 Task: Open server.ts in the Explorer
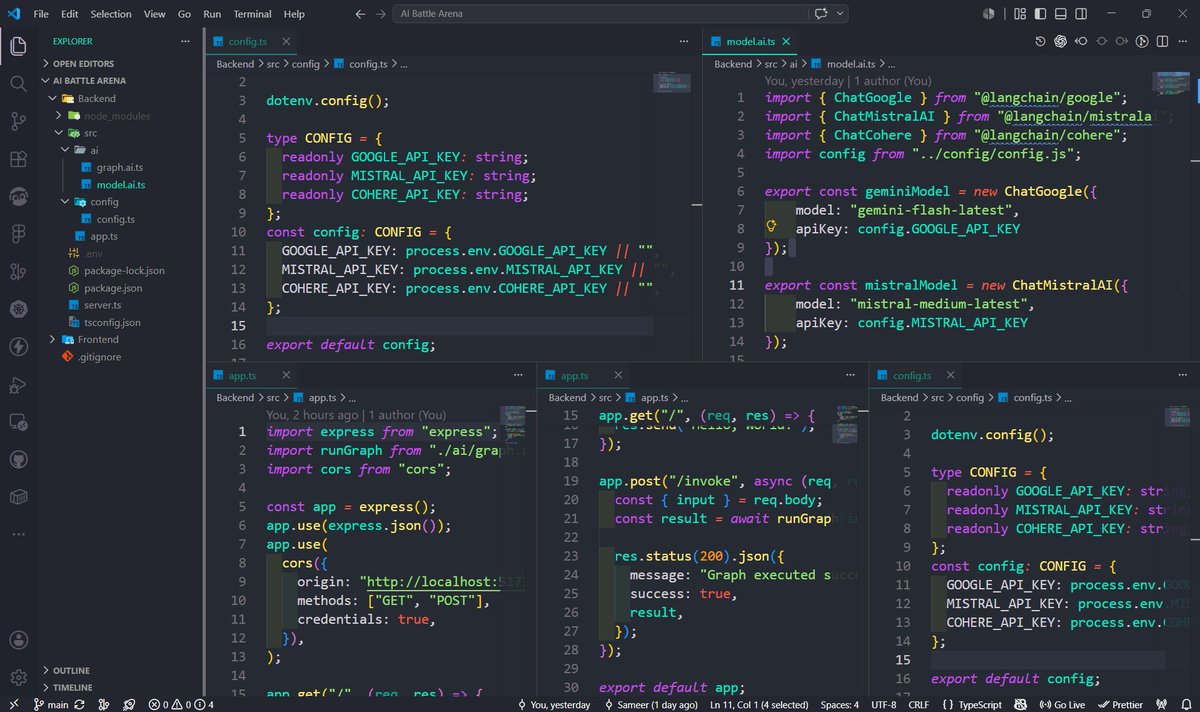[103, 304]
